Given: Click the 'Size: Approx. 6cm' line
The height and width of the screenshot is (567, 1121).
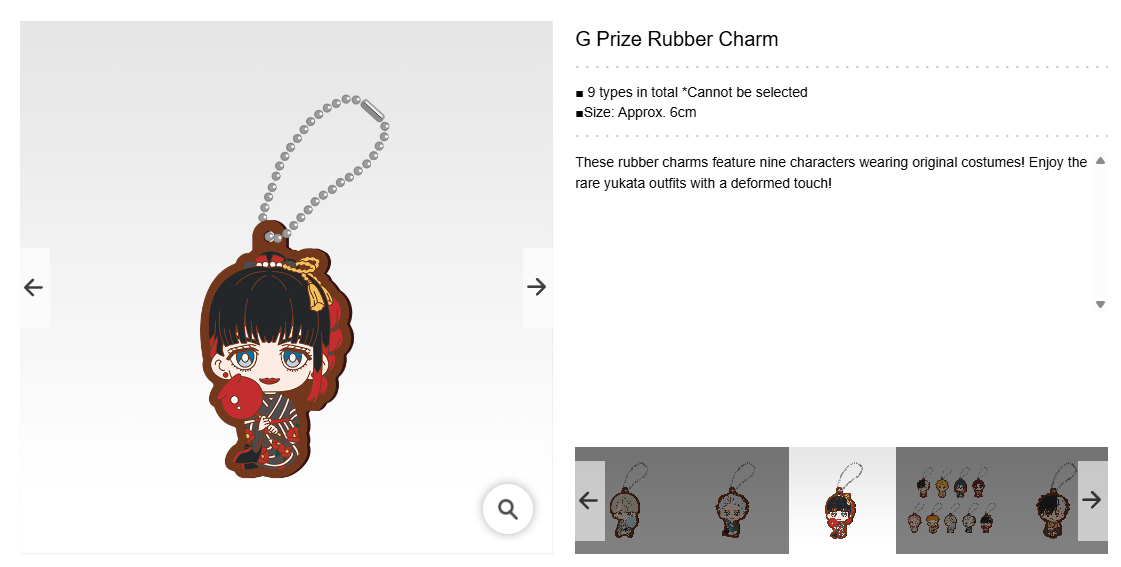Looking at the screenshot, I should click(636, 112).
